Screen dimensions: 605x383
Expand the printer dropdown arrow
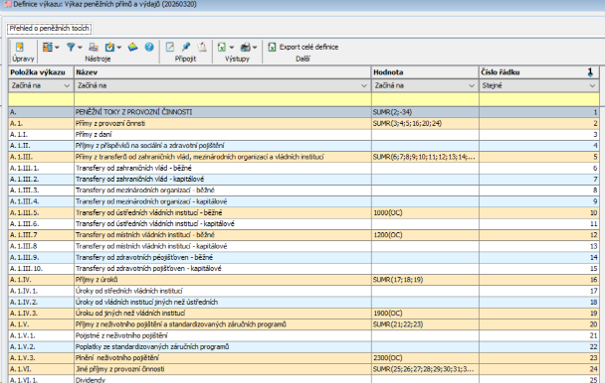tap(255, 47)
